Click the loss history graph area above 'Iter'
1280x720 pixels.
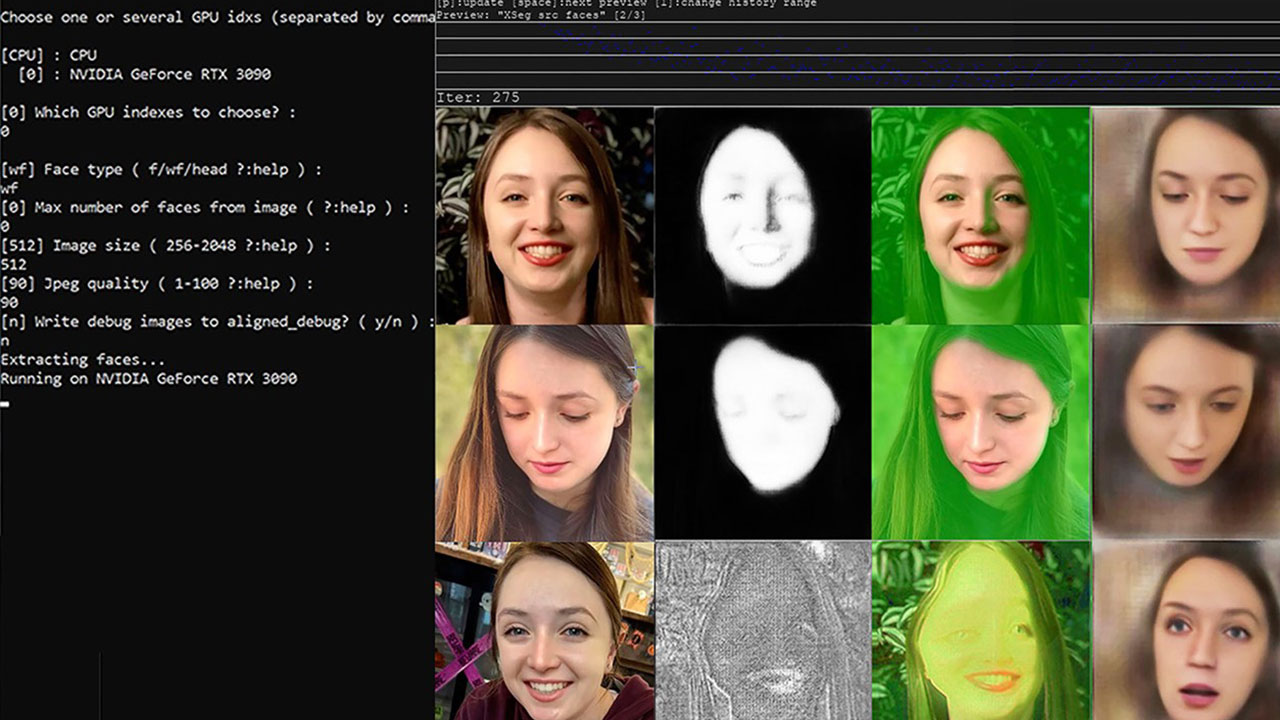tap(858, 55)
